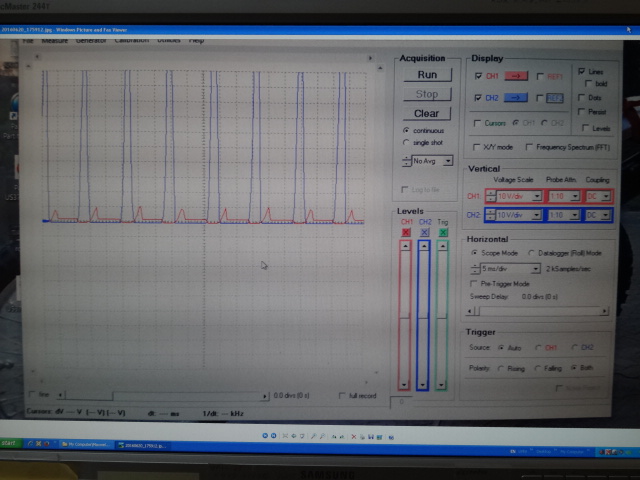640x480 pixels.
Task: Open the CH1 voltage scale dropdown
Action: (537, 196)
